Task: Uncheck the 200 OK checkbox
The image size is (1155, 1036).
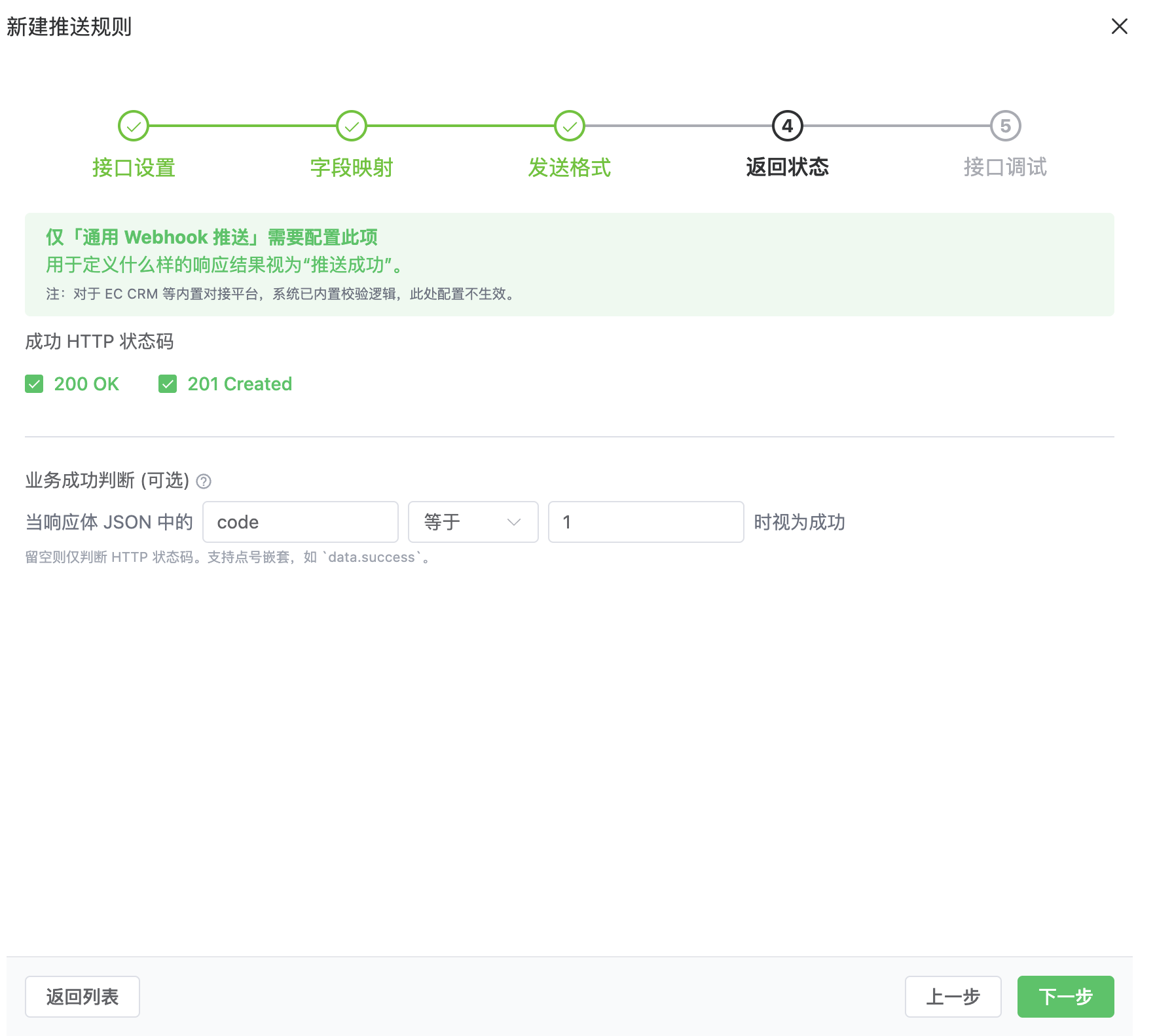Action: 34,384
